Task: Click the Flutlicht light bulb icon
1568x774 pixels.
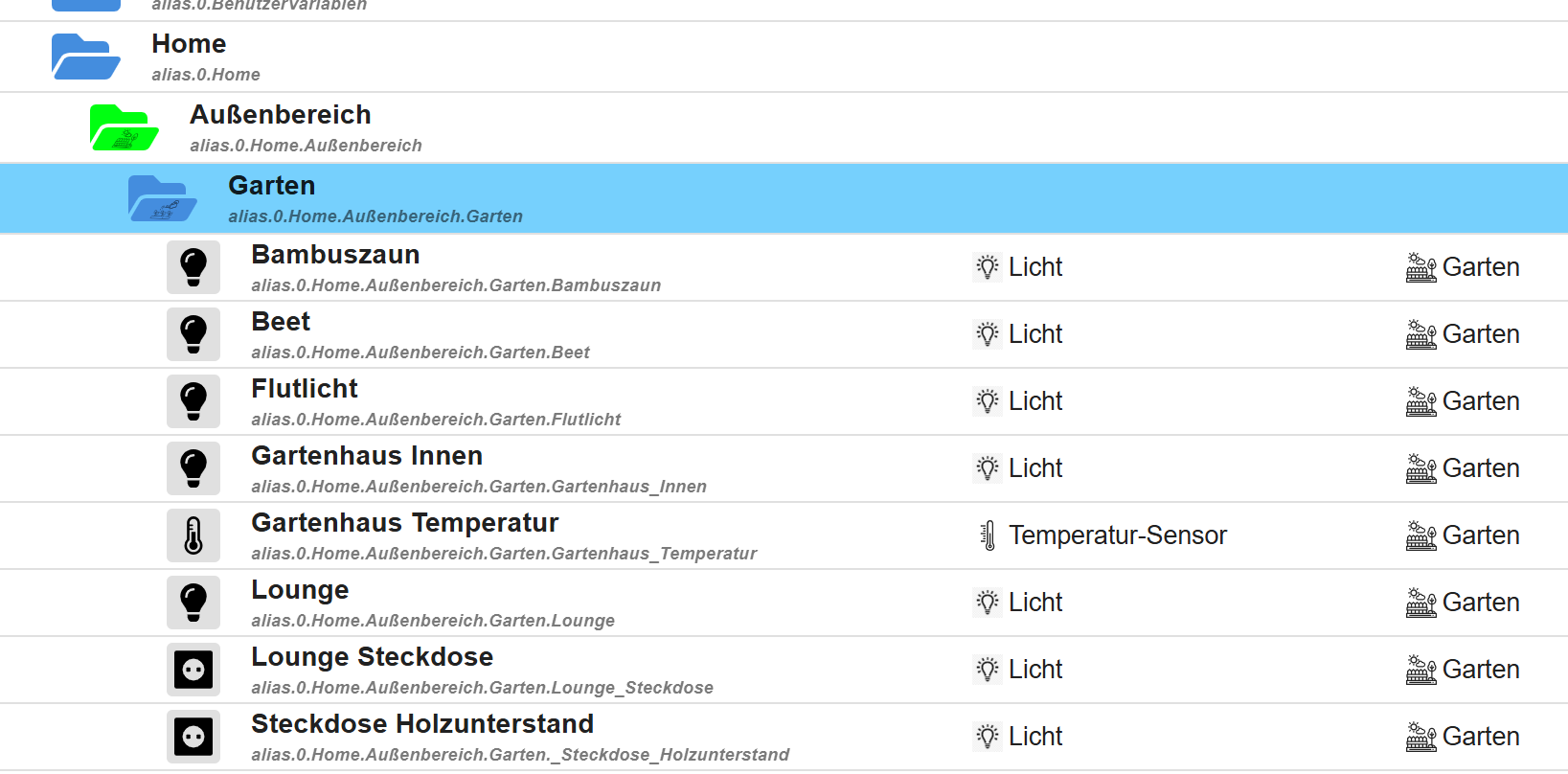Action: (193, 401)
